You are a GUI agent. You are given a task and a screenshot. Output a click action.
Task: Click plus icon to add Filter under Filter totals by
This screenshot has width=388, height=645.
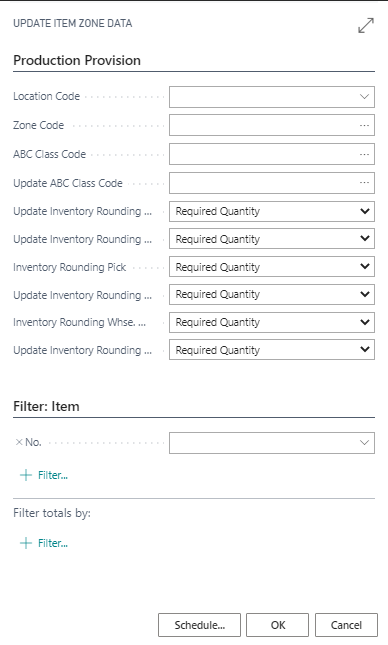(x=26, y=543)
